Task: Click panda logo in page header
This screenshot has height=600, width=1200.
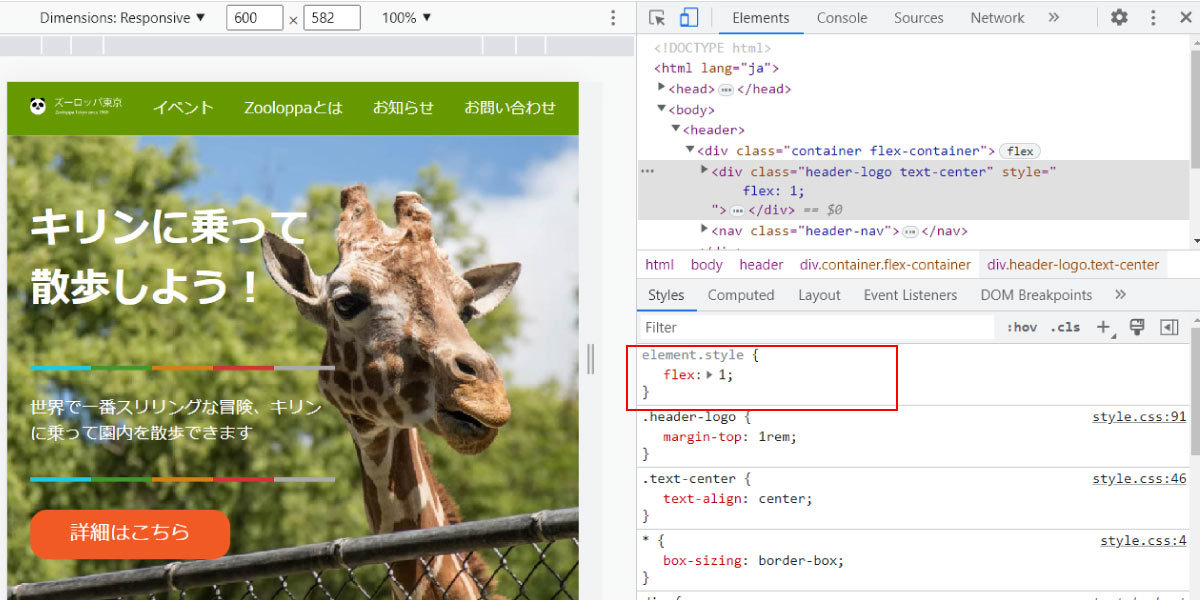Action: pyautogui.click(x=38, y=106)
